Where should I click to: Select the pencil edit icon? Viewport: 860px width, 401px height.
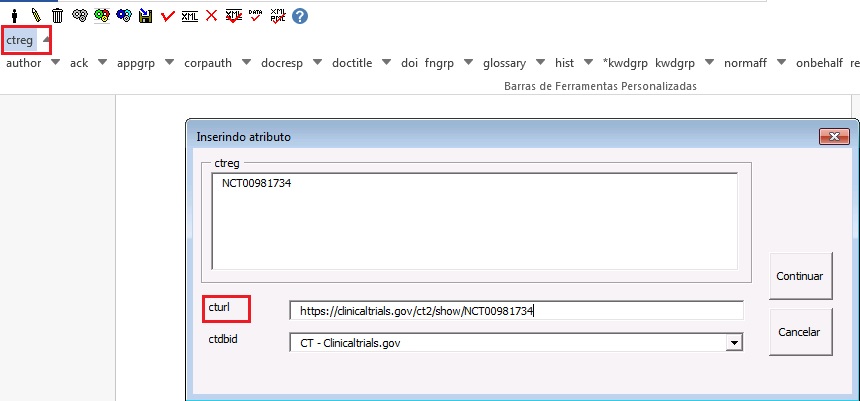click(35, 16)
